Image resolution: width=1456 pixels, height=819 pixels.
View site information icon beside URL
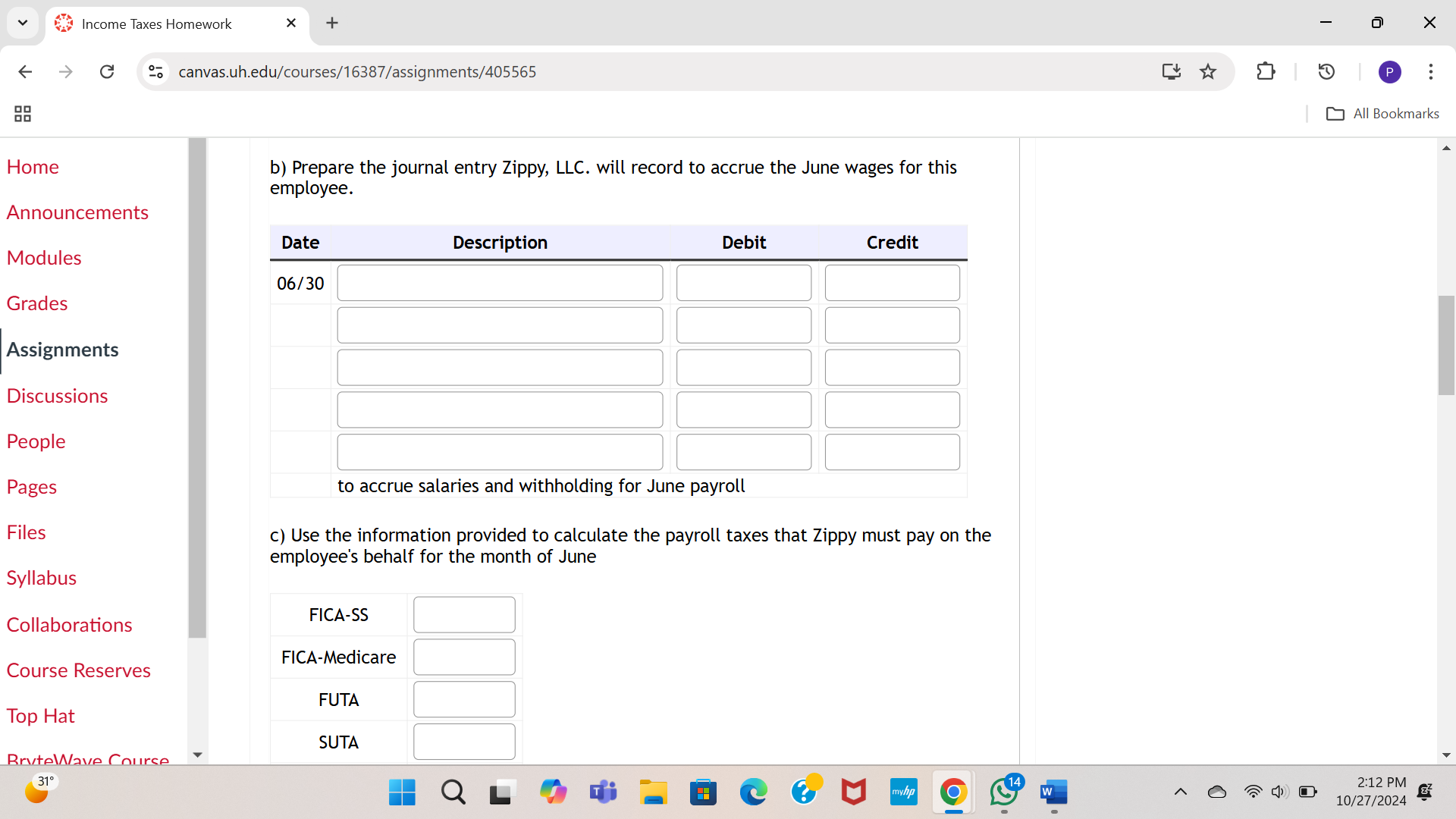coord(155,71)
